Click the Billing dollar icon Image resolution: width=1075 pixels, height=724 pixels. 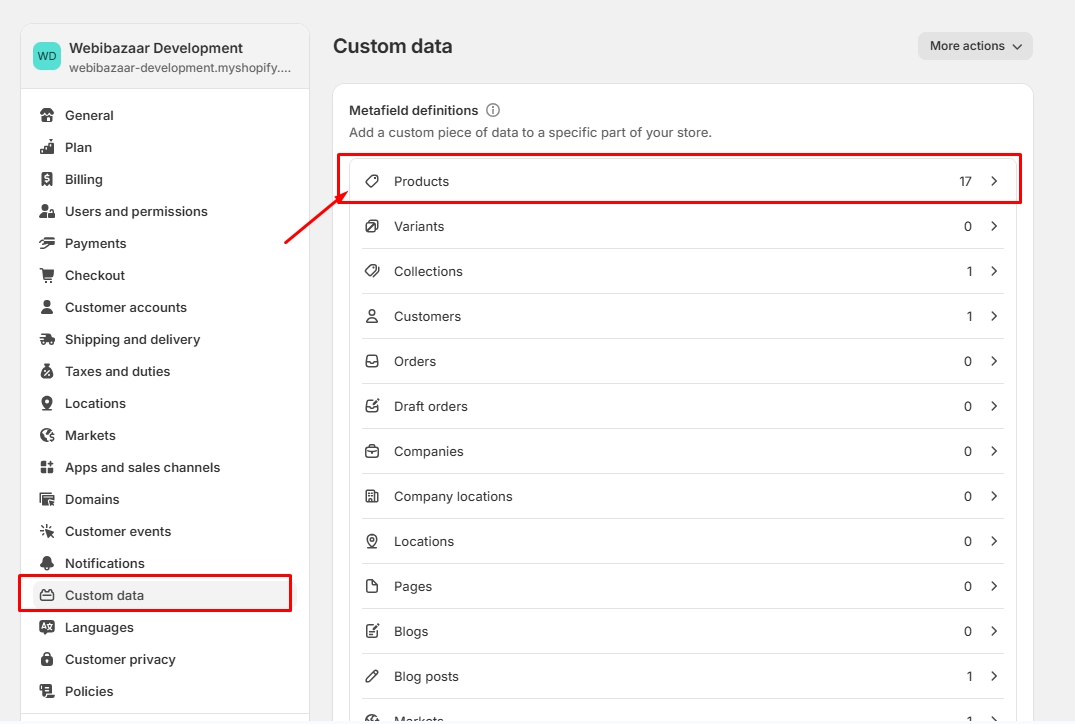pos(47,179)
